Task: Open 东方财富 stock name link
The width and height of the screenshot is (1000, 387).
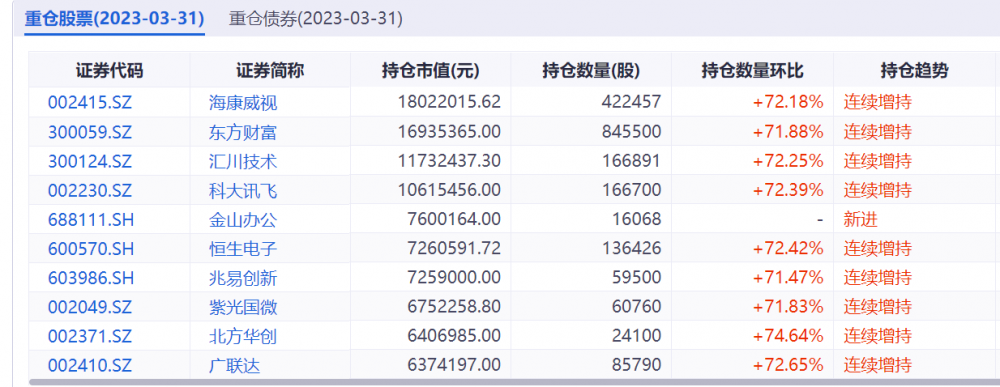Action: [x=243, y=132]
